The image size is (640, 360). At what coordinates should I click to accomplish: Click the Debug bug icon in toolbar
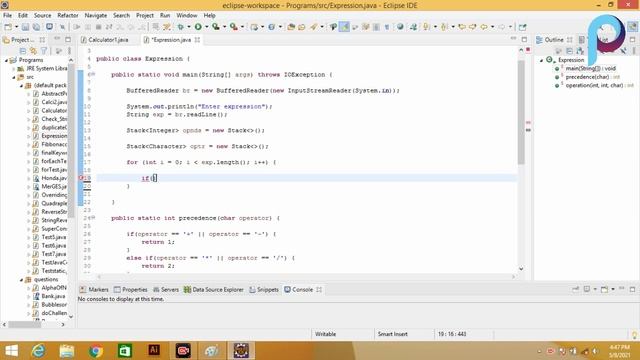coord(180,27)
